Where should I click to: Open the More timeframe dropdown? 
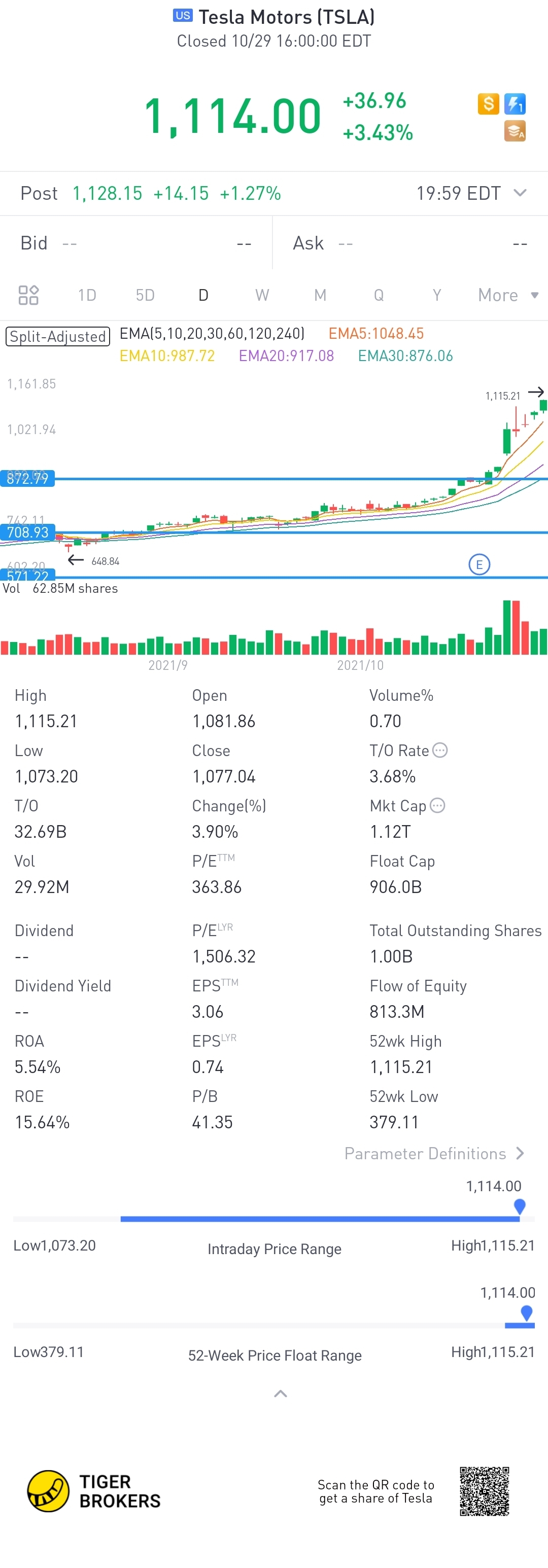click(508, 295)
